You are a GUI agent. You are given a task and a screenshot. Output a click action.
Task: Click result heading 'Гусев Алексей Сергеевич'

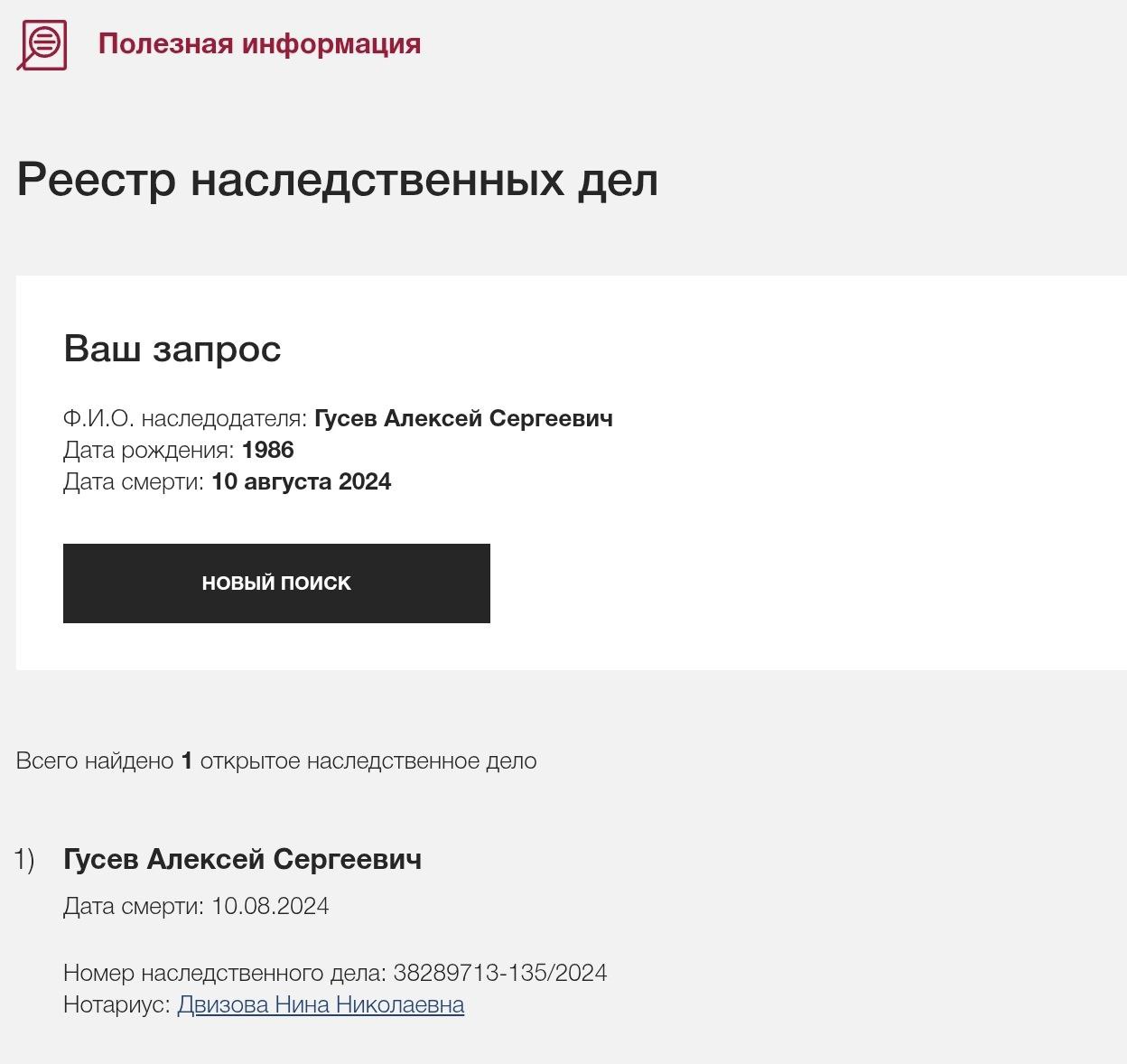(242, 860)
